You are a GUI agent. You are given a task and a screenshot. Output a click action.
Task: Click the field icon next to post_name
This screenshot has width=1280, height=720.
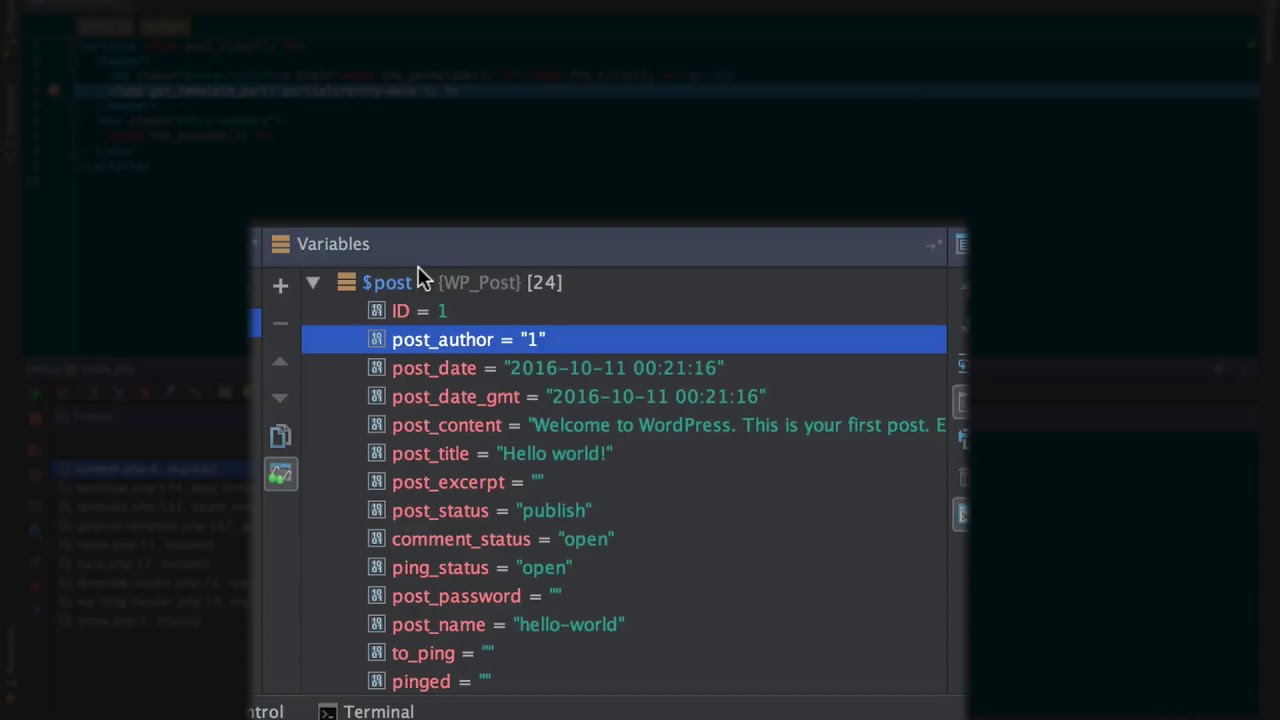[x=376, y=625]
